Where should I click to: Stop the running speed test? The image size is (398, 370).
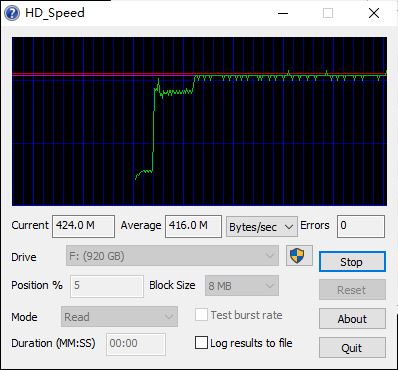[352, 262]
